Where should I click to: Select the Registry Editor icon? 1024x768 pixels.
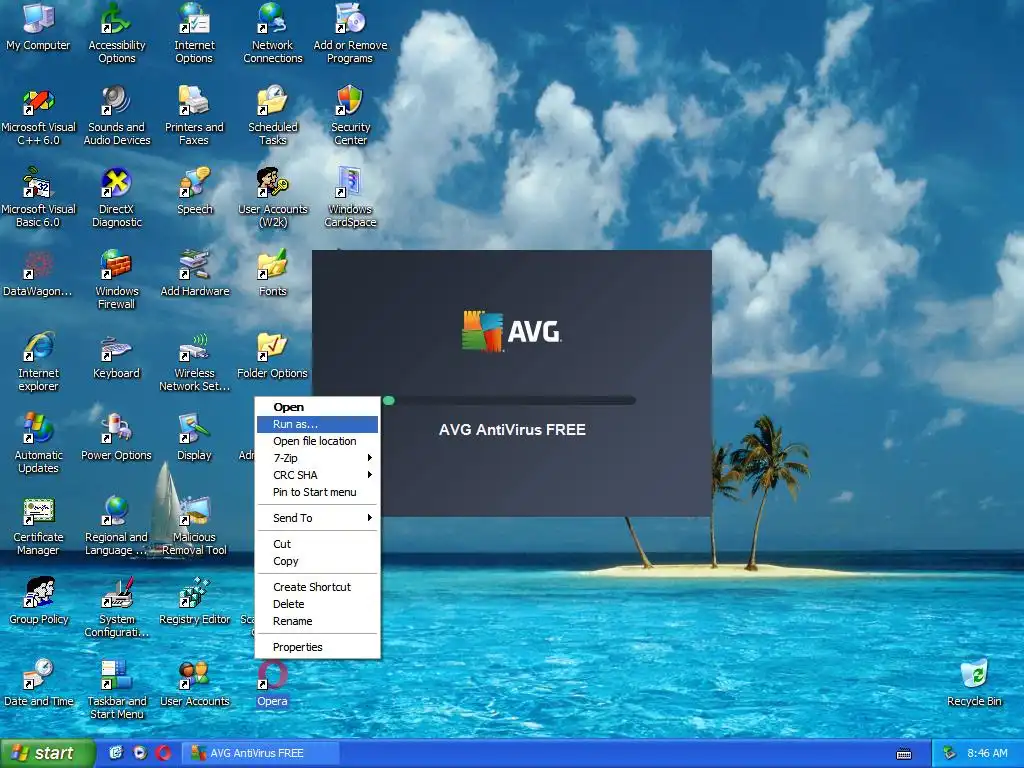[x=194, y=601]
